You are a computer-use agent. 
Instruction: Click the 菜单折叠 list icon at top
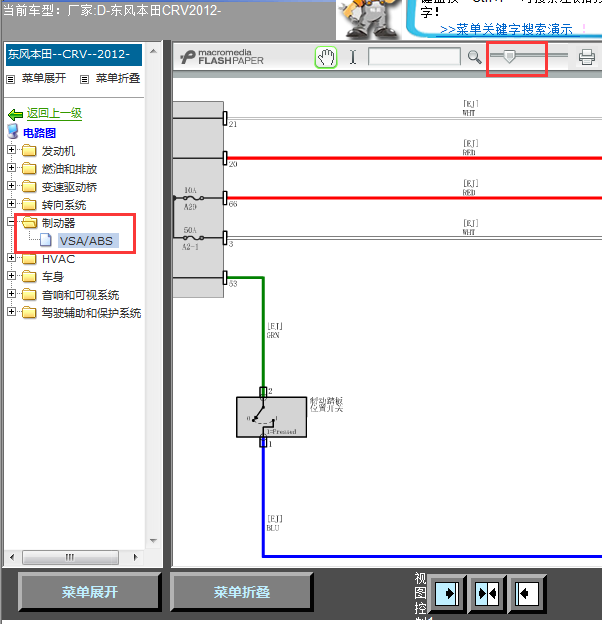point(84,79)
